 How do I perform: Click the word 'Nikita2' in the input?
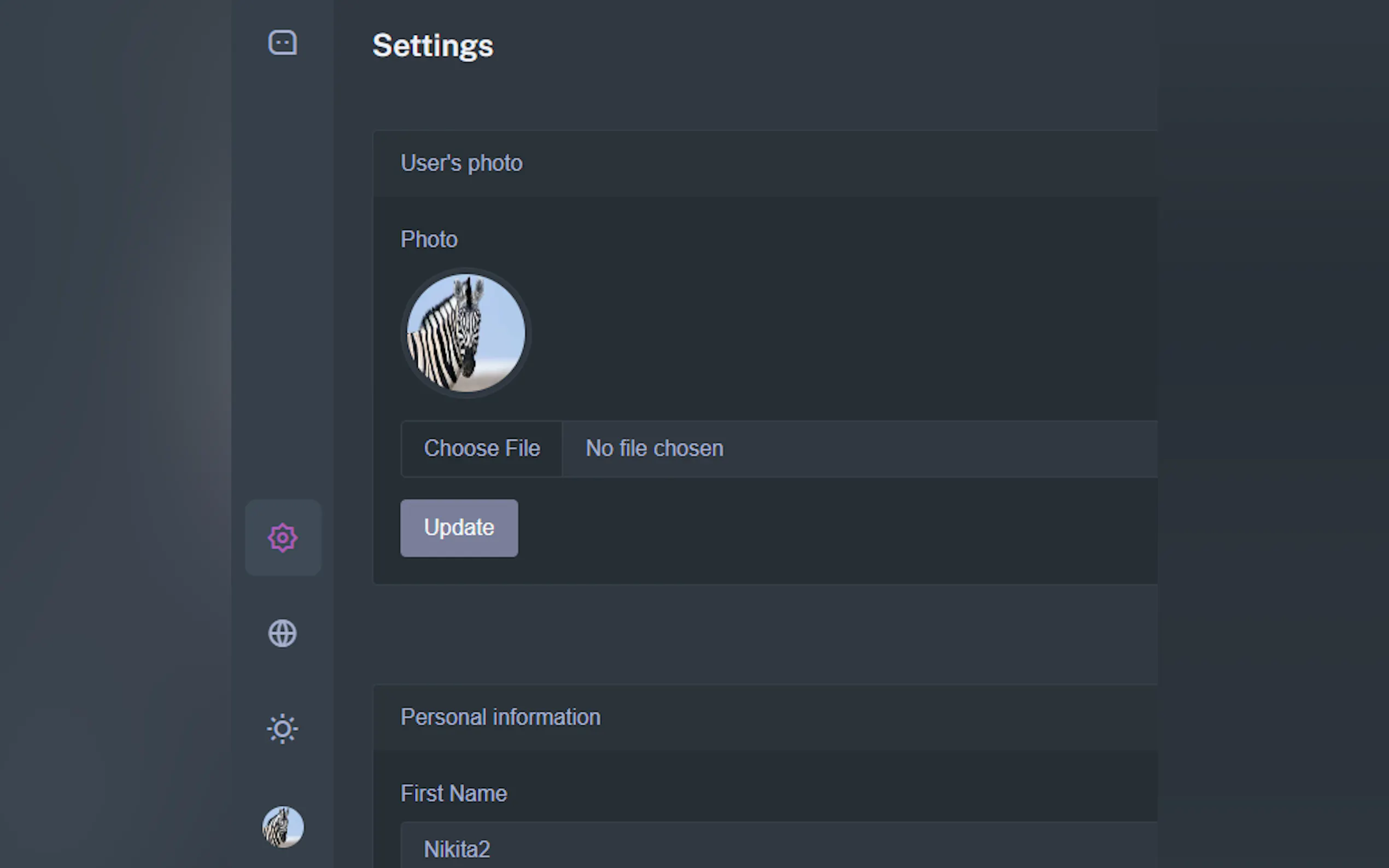(x=457, y=849)
